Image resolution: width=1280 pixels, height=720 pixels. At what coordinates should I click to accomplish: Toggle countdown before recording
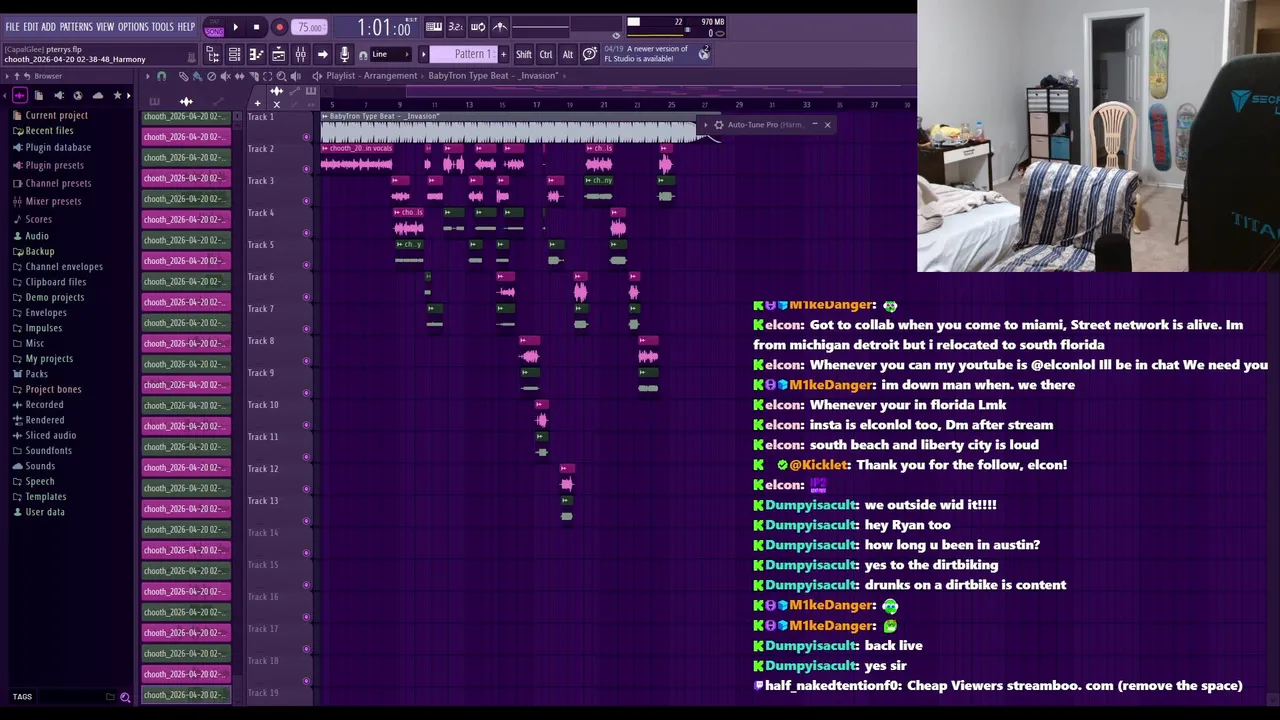click(x=455, y=27)
